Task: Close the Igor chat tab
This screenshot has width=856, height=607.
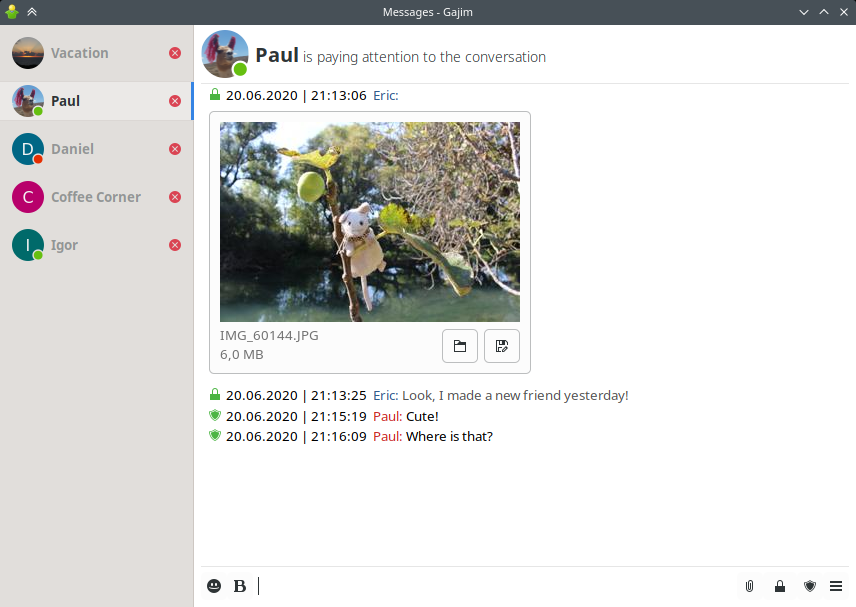Action: tap(175, 245)
